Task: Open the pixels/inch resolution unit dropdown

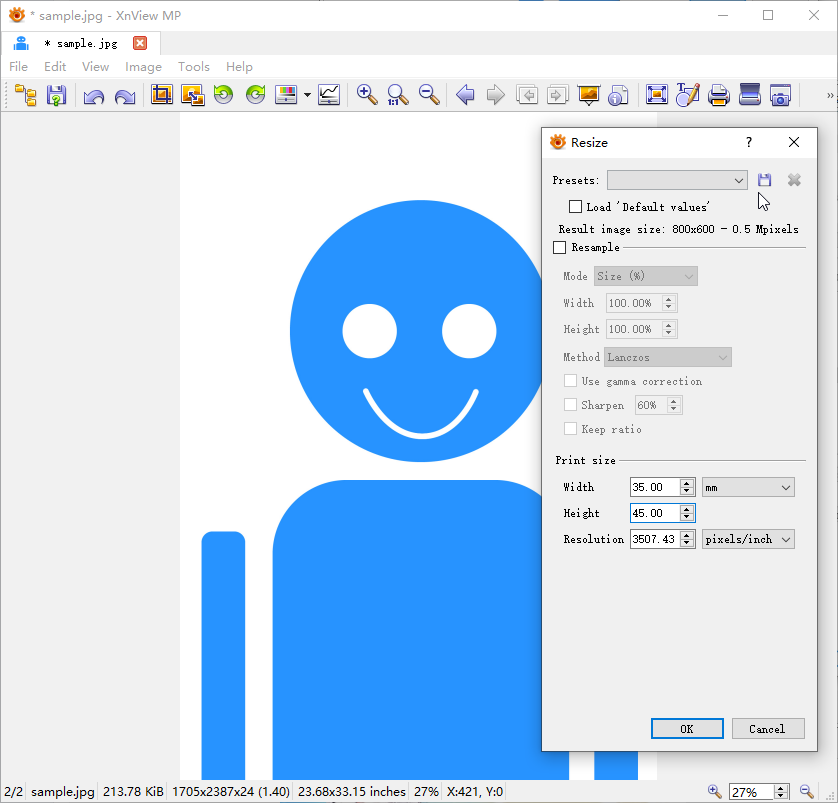Action: pos(748,539)
